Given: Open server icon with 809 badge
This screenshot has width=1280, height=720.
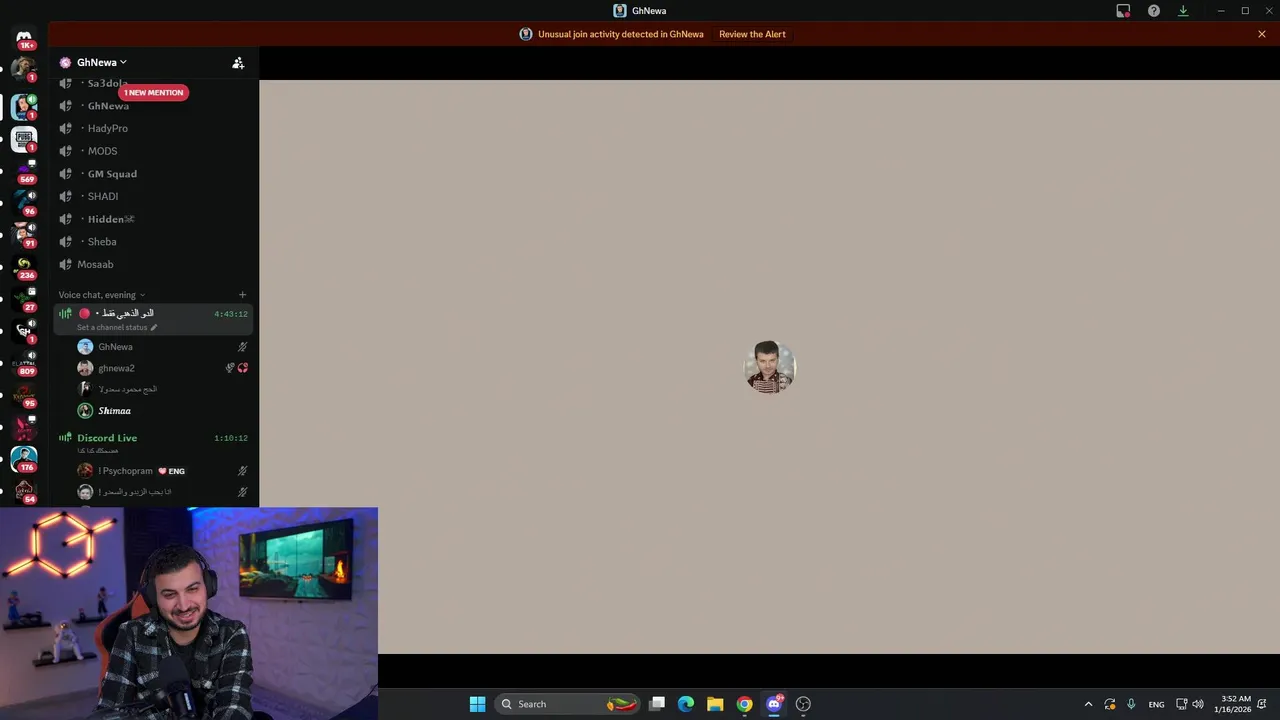Looking at the screenshot, I should coord(24,363).
